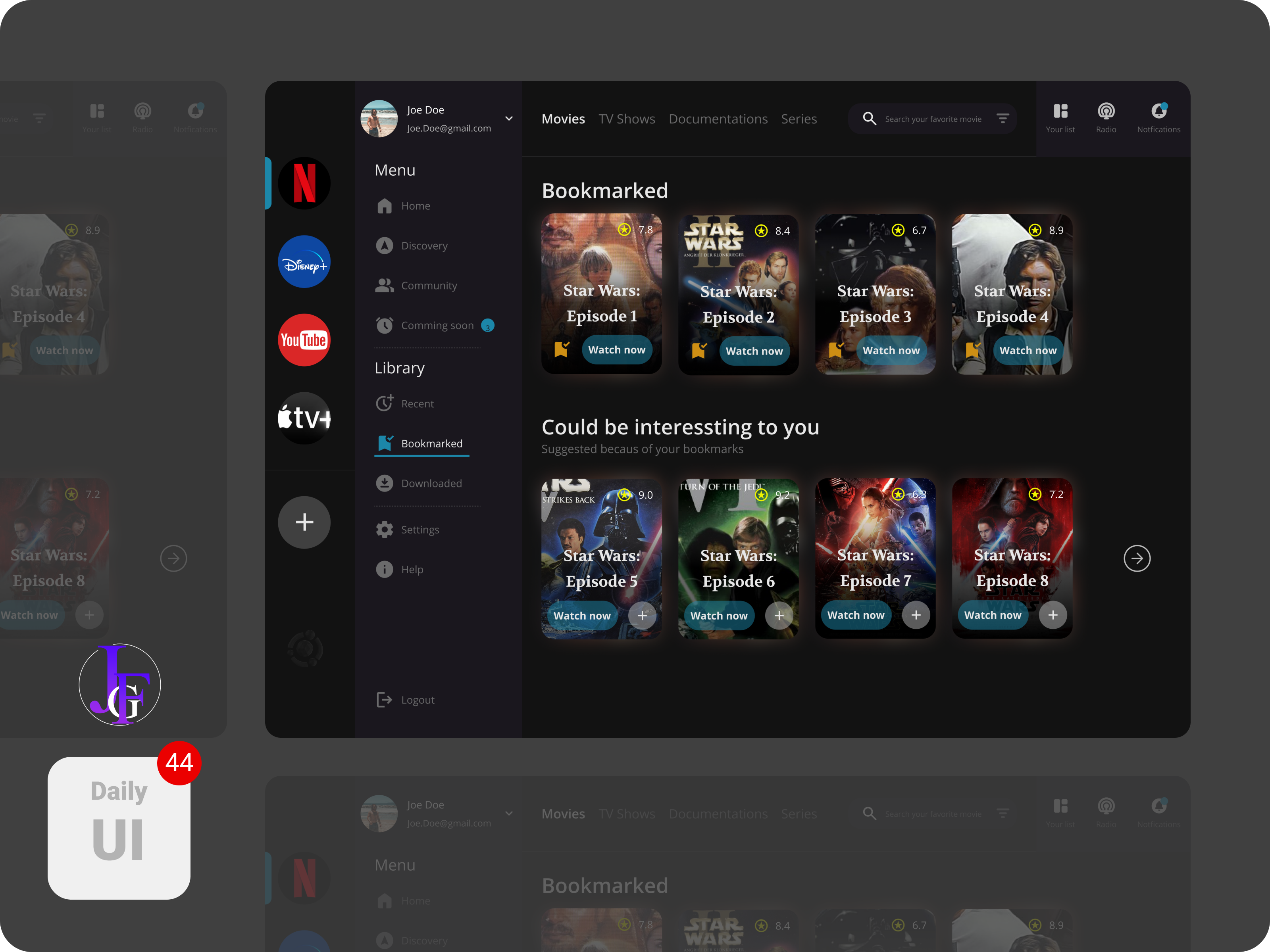Screen dimensions: 1270x952
Task: Add a new streaming service with plus circle
Action: tap(304, 522)
